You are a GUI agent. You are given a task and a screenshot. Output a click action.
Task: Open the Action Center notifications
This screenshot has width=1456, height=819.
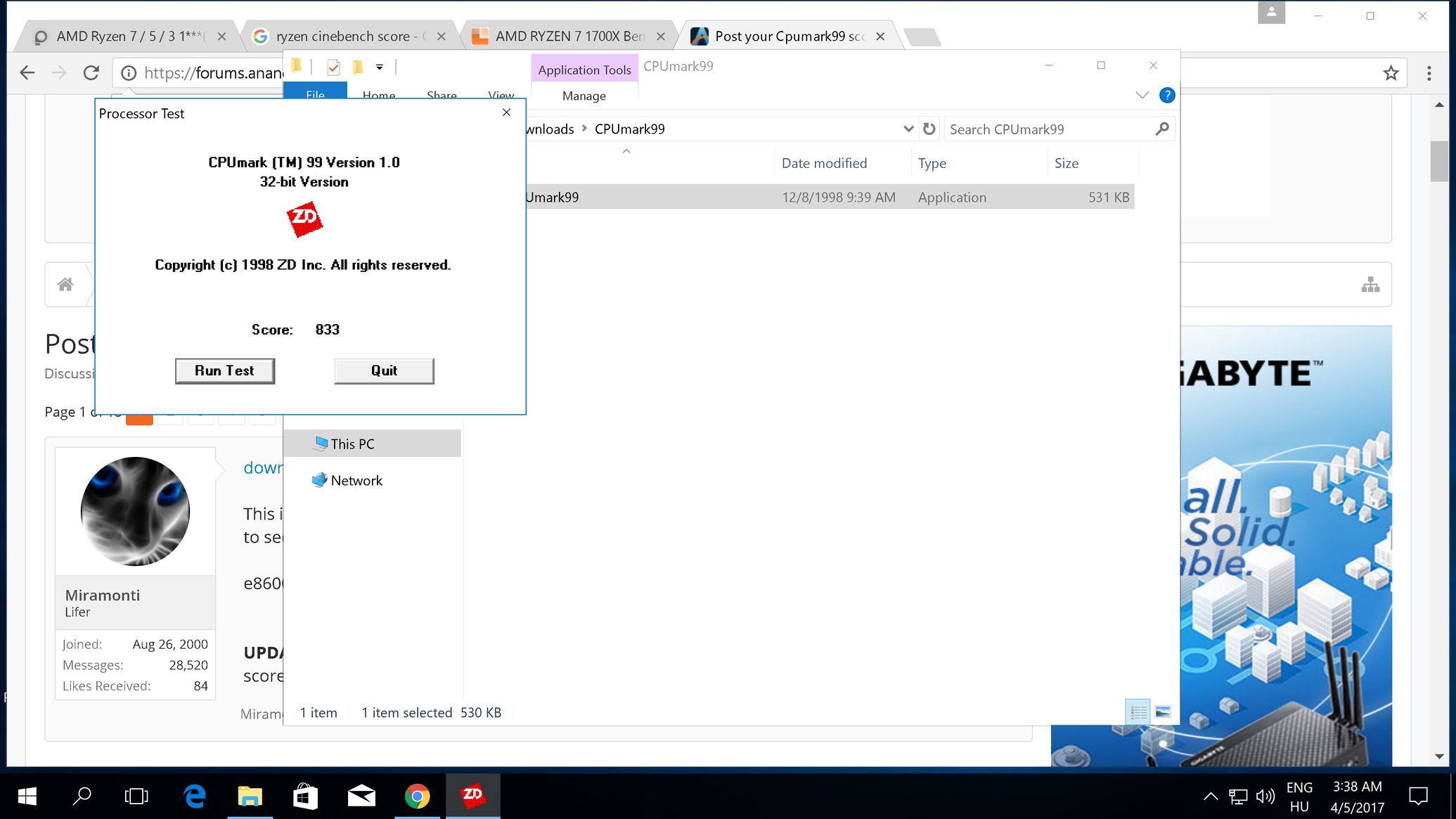[1418, 797]
